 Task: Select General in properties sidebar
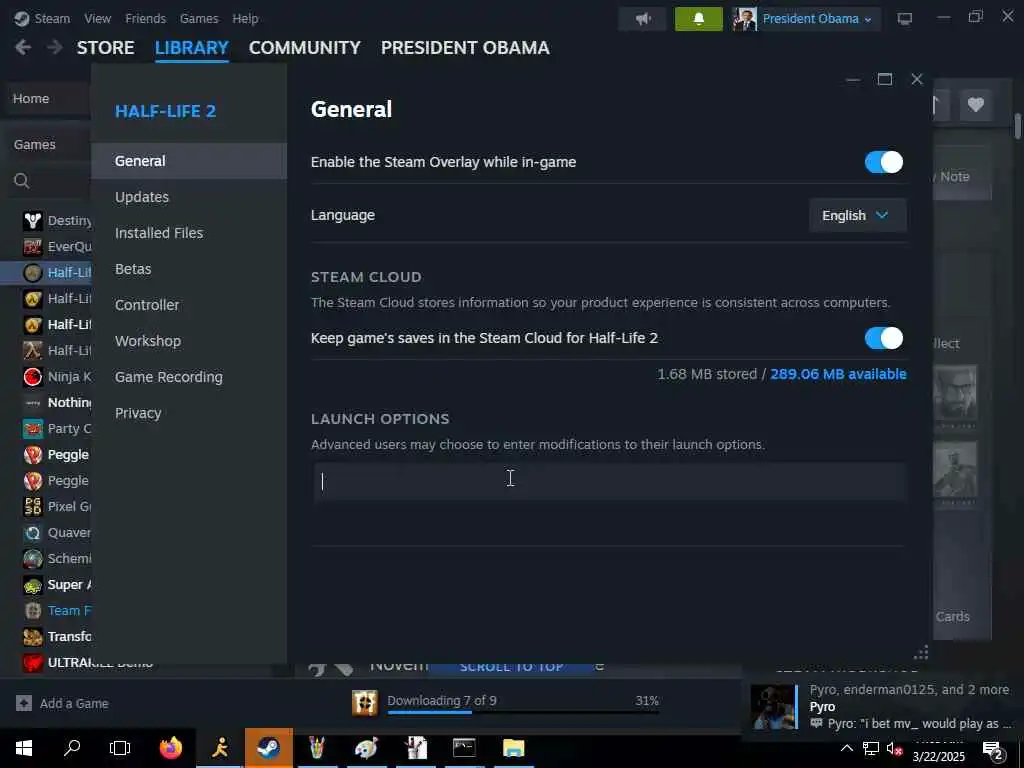(189, 161)
